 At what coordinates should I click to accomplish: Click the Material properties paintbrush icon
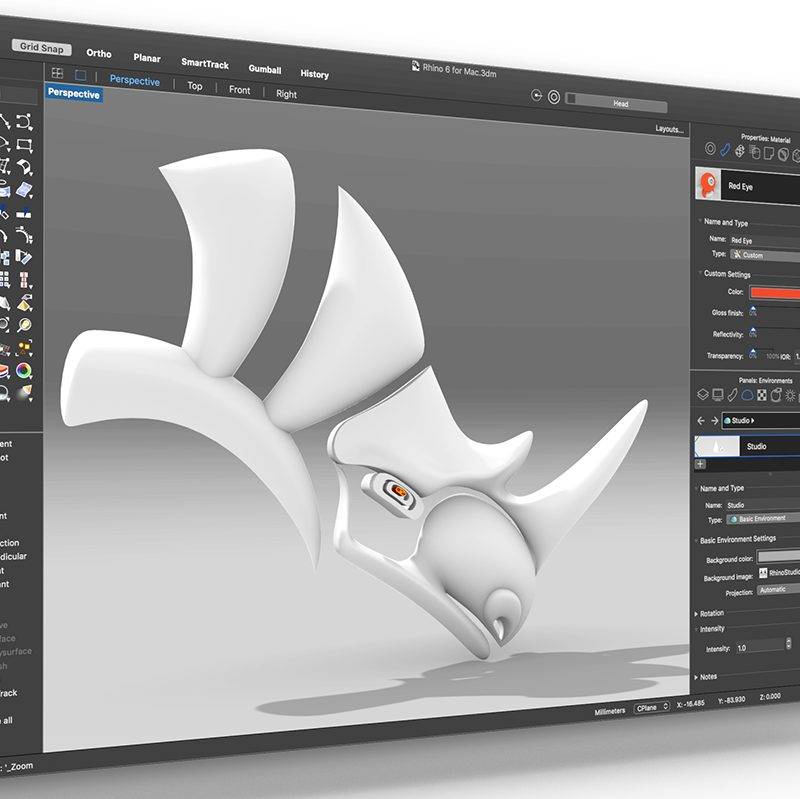(725, 151)
